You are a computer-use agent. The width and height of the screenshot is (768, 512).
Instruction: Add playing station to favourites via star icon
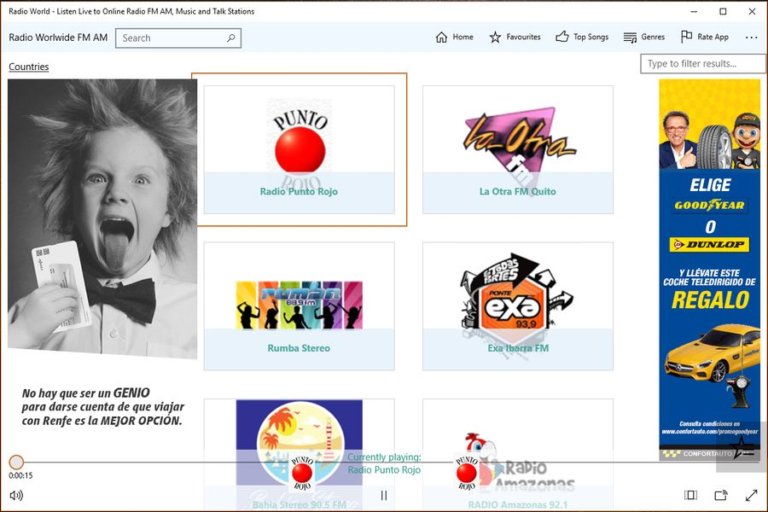click(x=742, y=446)
